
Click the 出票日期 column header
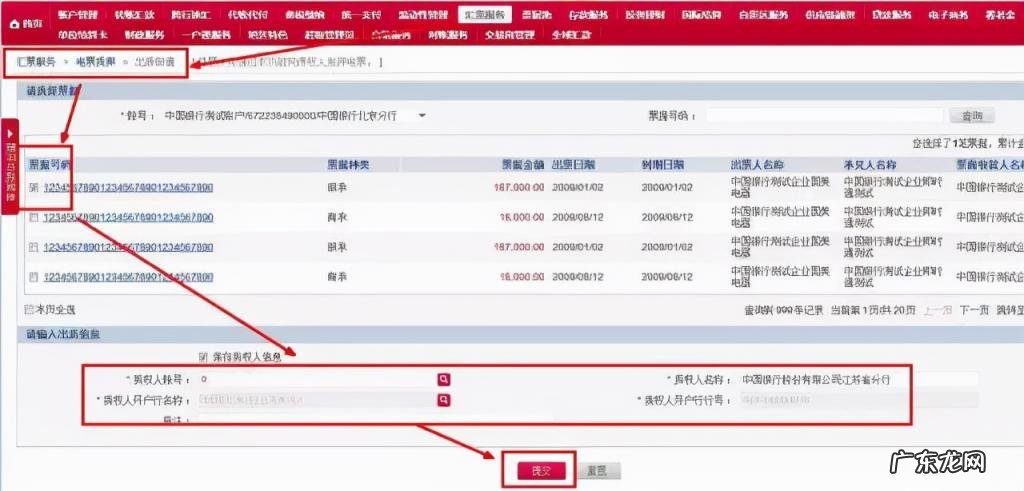(573, 165)
